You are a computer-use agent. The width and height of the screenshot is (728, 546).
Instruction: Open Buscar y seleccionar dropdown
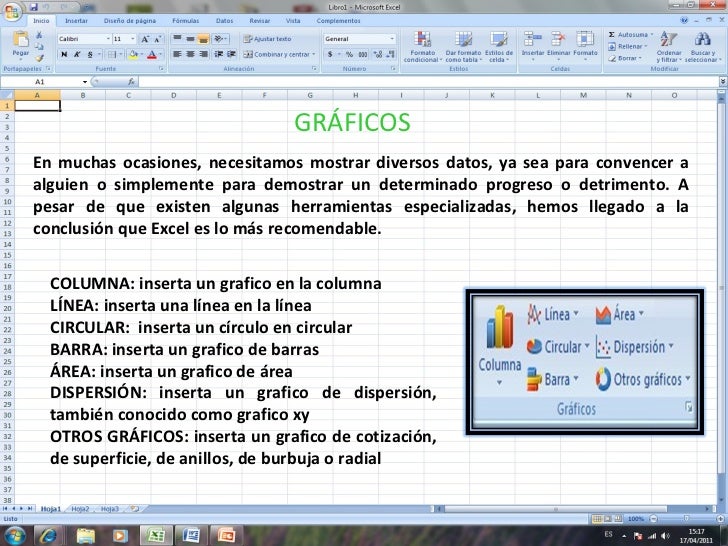(x=703, y=46)
